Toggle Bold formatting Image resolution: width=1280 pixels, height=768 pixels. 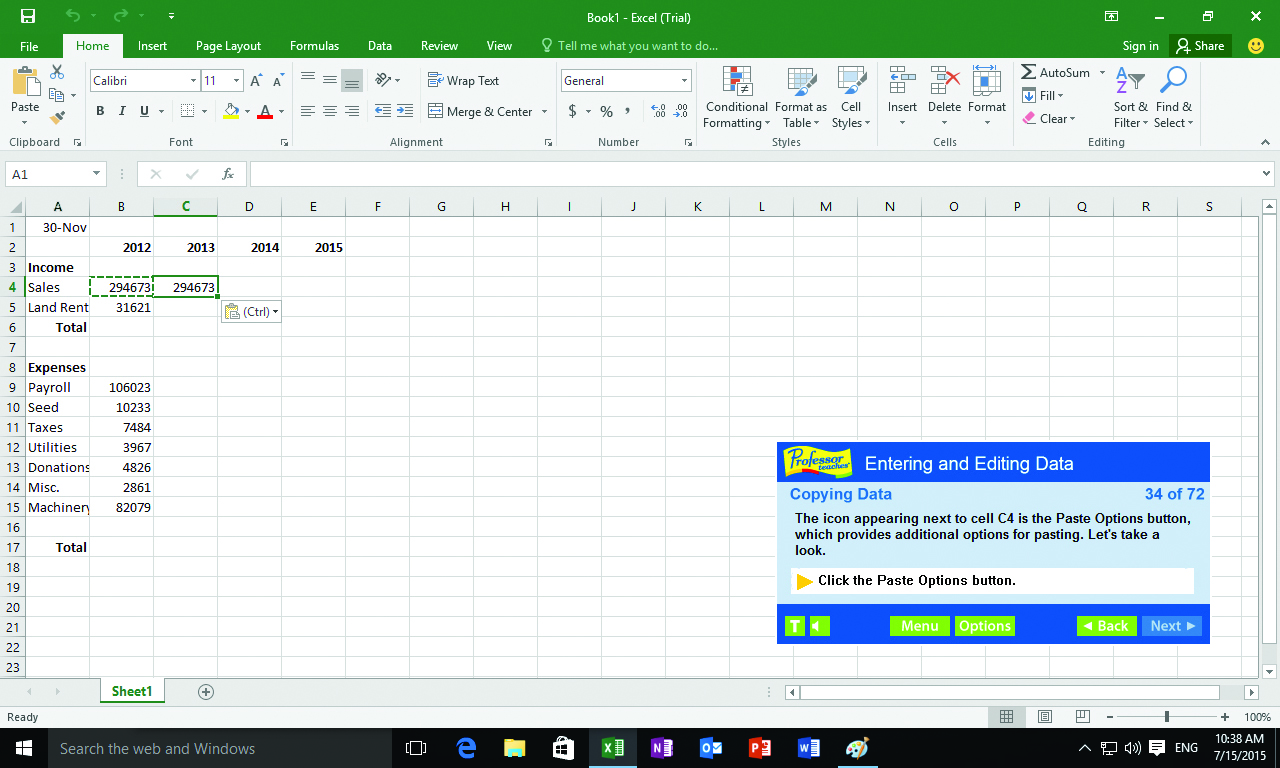pos(100,111)
